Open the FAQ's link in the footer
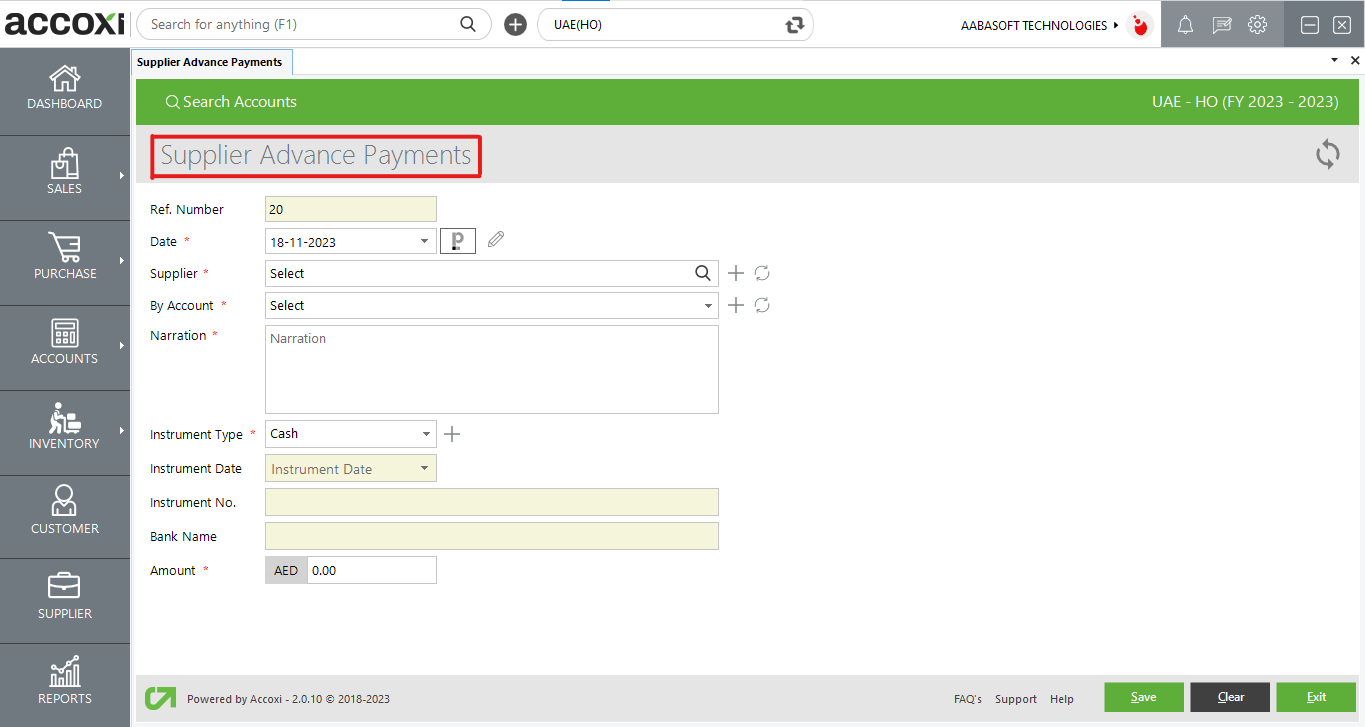Screen dimensions: 1365x727 967,698
